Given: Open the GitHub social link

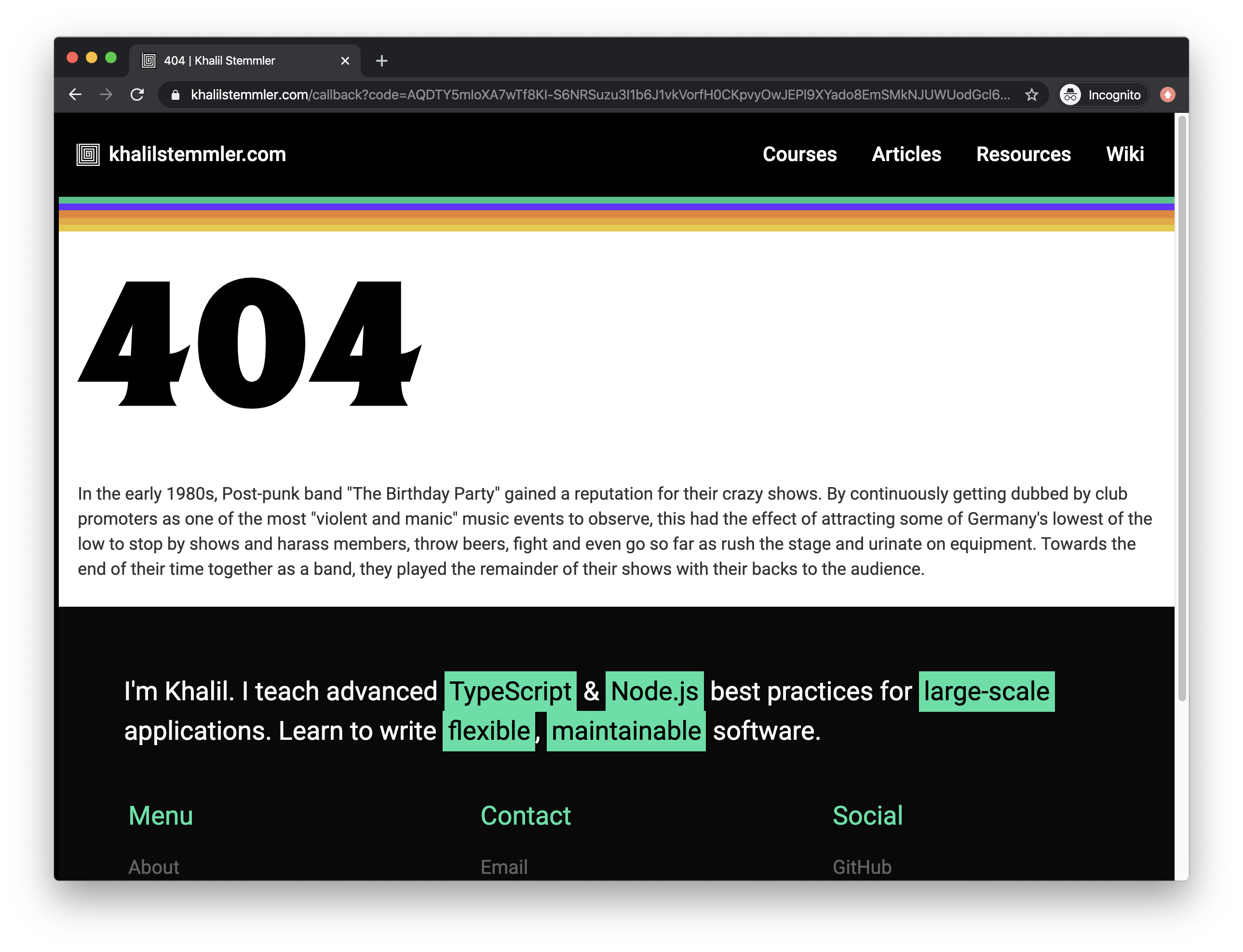Looking at the screenshot, I should point(862,867).
